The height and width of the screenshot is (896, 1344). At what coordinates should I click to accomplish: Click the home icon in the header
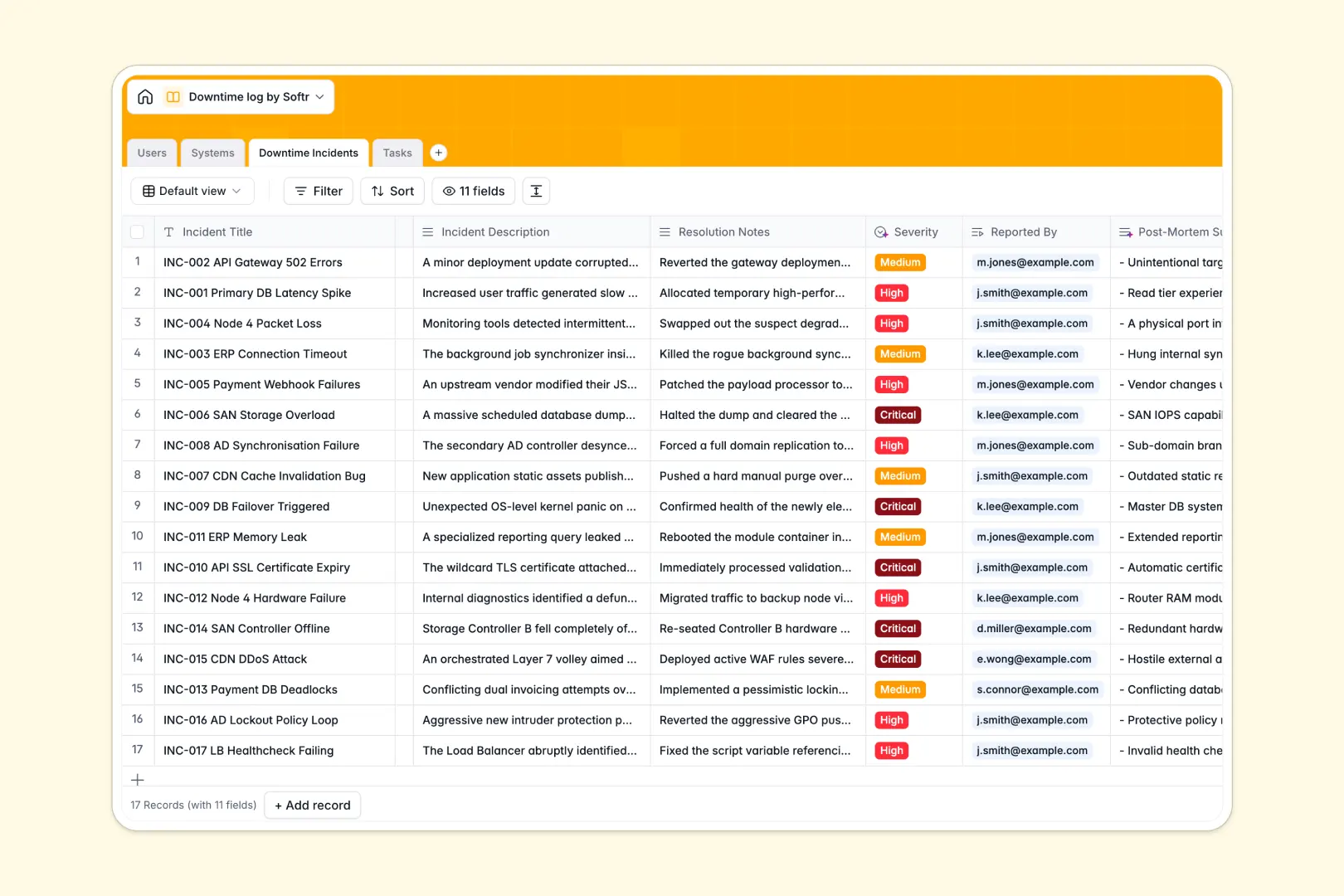(x=145, y=96)
